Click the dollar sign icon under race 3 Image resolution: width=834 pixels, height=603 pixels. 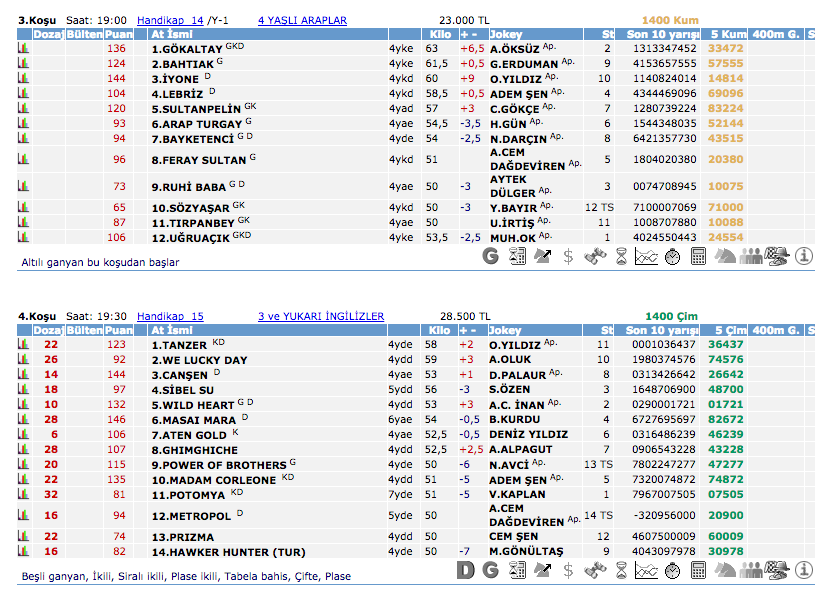coord(568,257)
